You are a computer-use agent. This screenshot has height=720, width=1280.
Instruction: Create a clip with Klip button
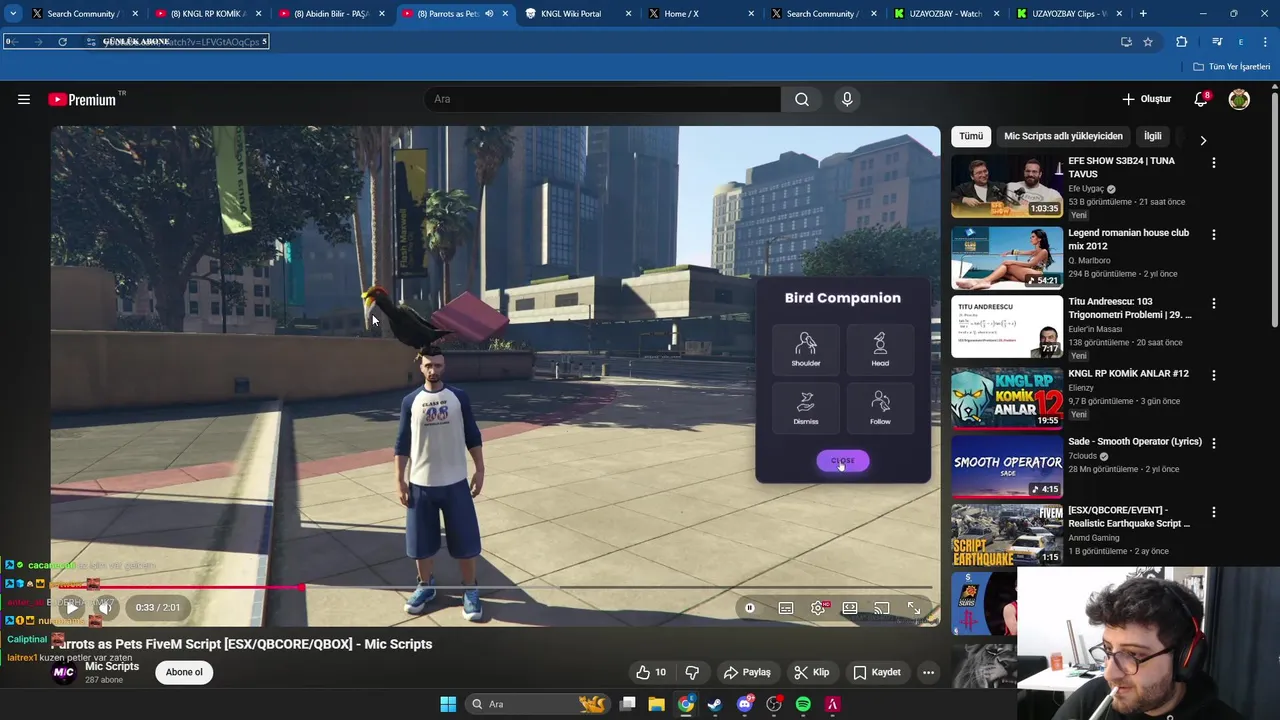[x=811, y=672]
